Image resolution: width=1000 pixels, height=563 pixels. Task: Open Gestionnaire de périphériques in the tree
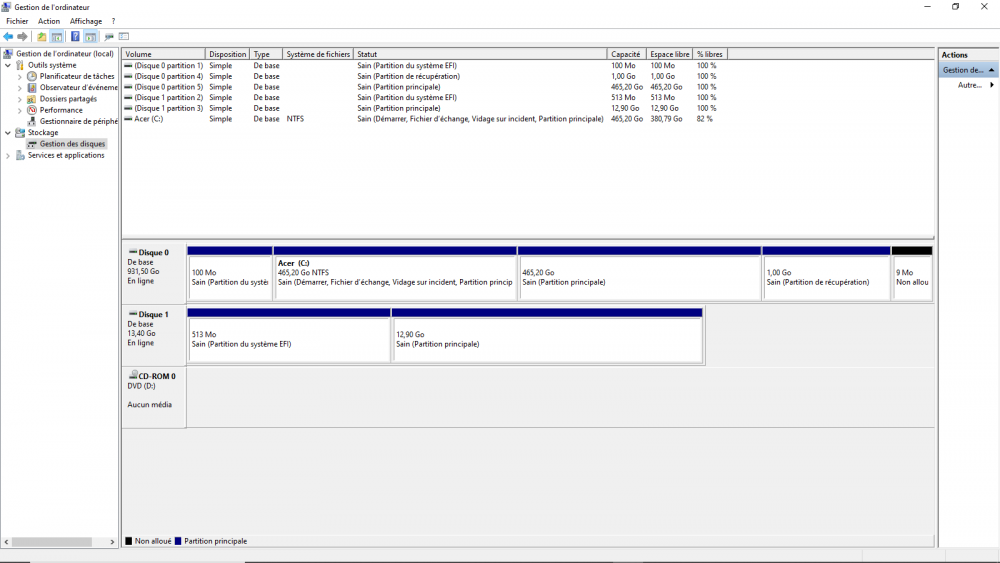pyautogui.click(x=78, y=121)
